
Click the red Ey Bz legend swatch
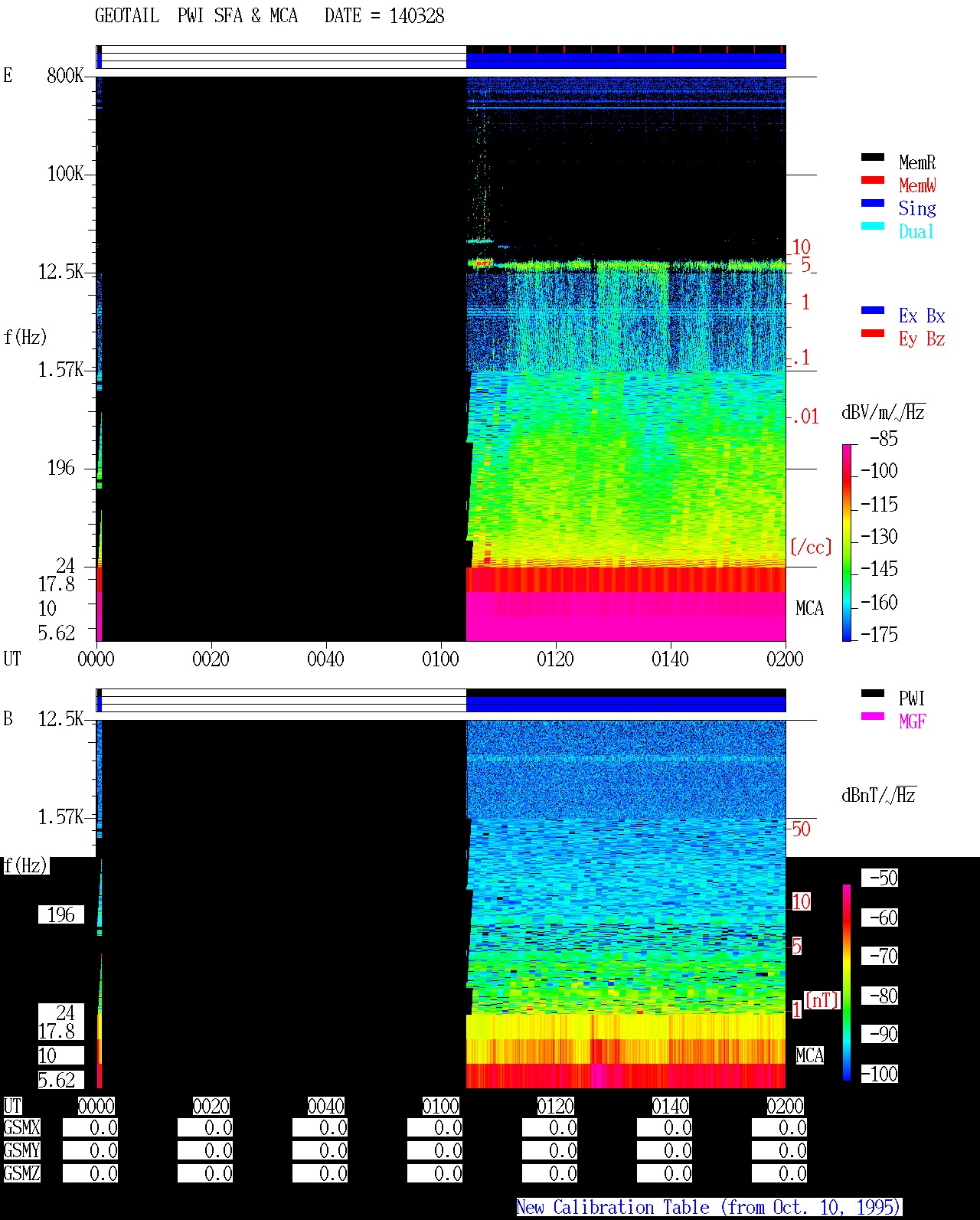[x=873, y=333]
